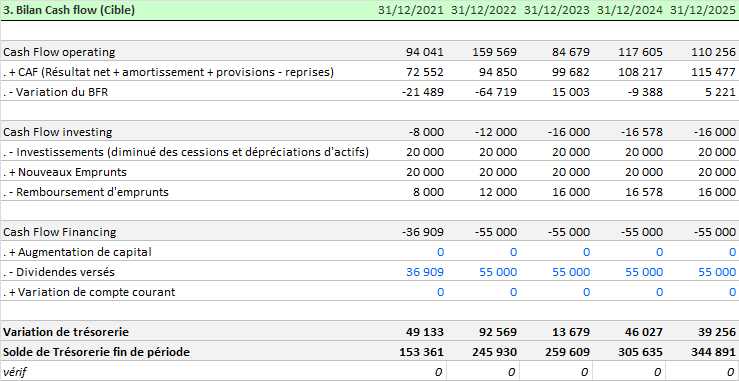The width and height of the screenshot is (739, 381).
Task: Select Cash Flow operating value 159 569
Action: (494, 52)
